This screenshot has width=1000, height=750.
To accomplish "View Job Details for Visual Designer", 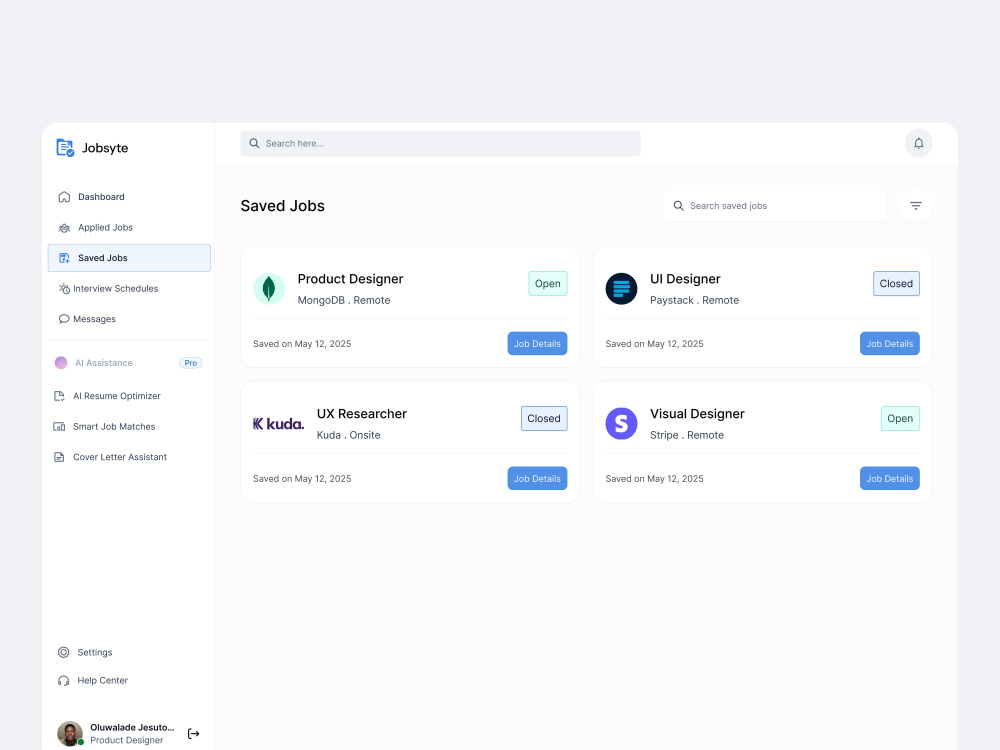I will (x=890, y=478).
